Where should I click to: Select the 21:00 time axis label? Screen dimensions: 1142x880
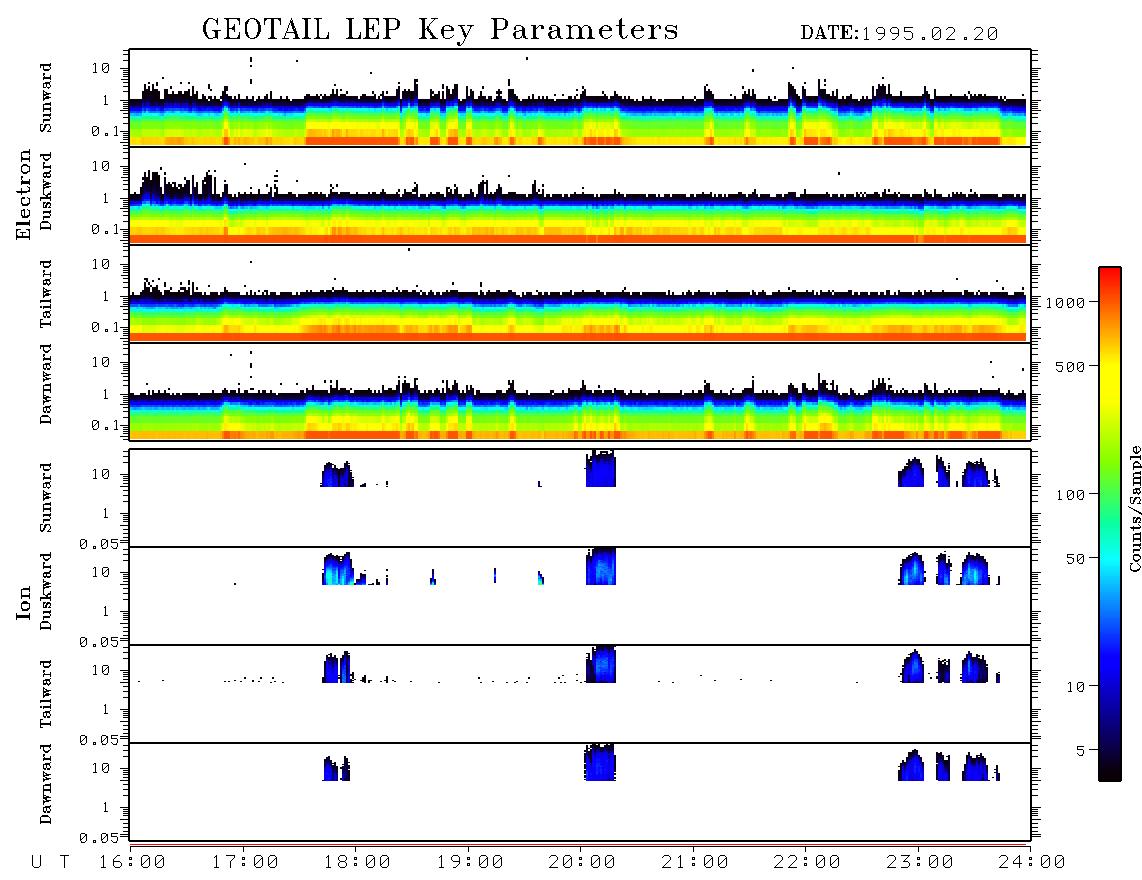tap(695, 862)
